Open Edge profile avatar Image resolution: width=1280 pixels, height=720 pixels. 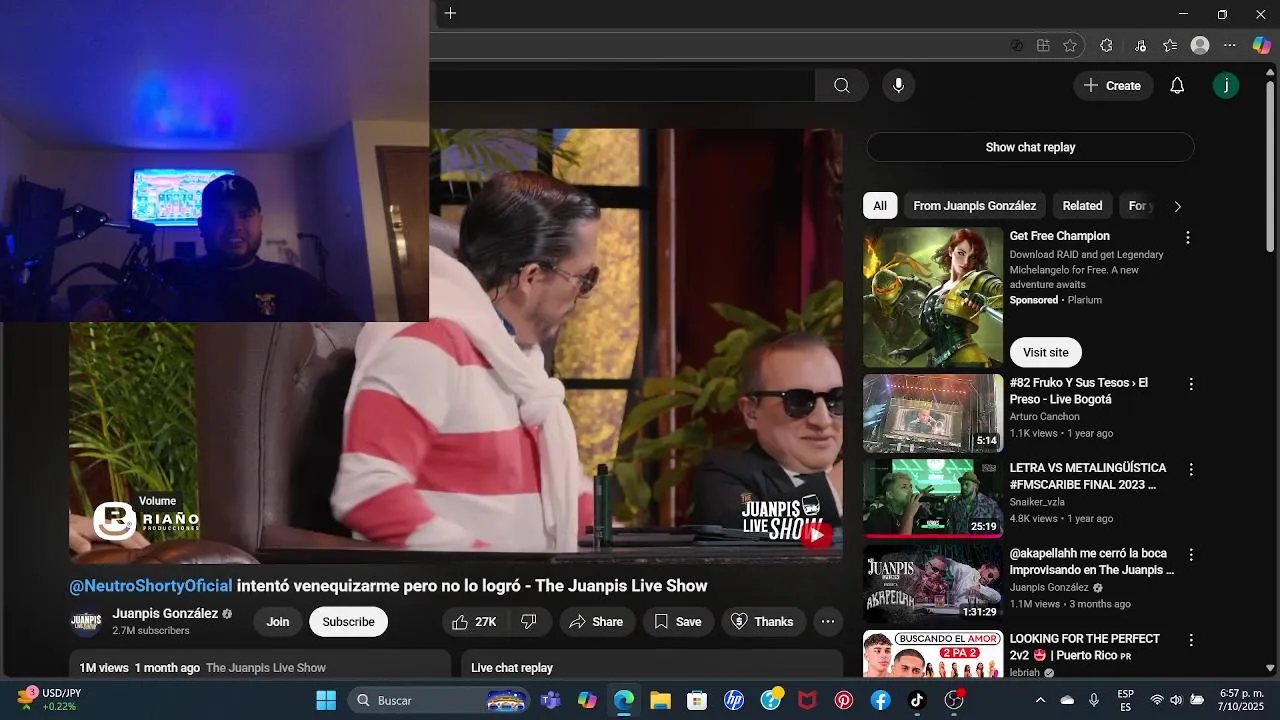tap(1200, 45)
